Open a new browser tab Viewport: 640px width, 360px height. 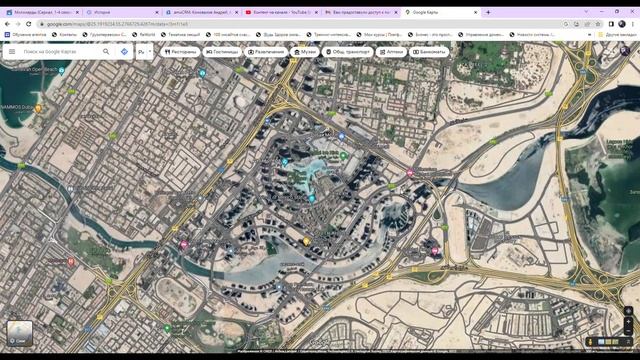point(488,13)
